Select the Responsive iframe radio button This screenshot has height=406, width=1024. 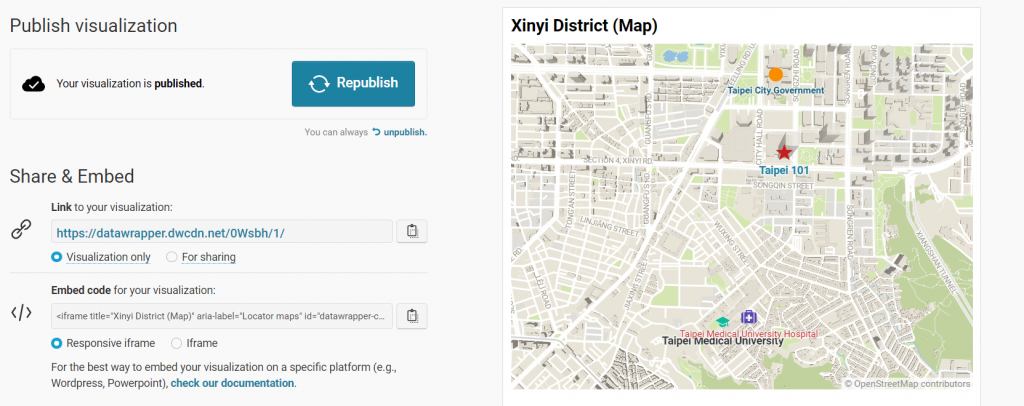57,343
